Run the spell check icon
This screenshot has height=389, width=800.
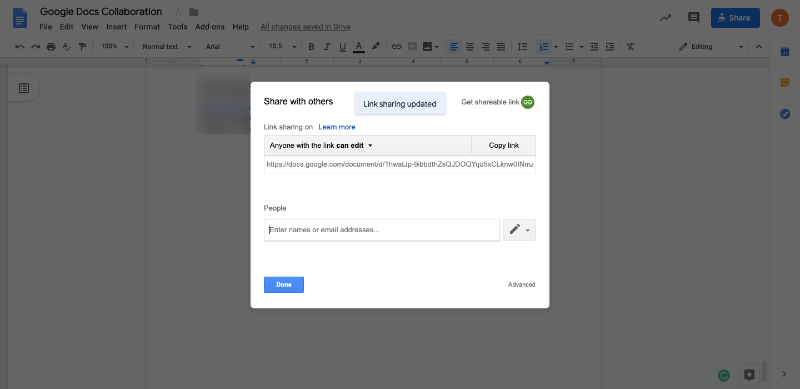[66, 46]
